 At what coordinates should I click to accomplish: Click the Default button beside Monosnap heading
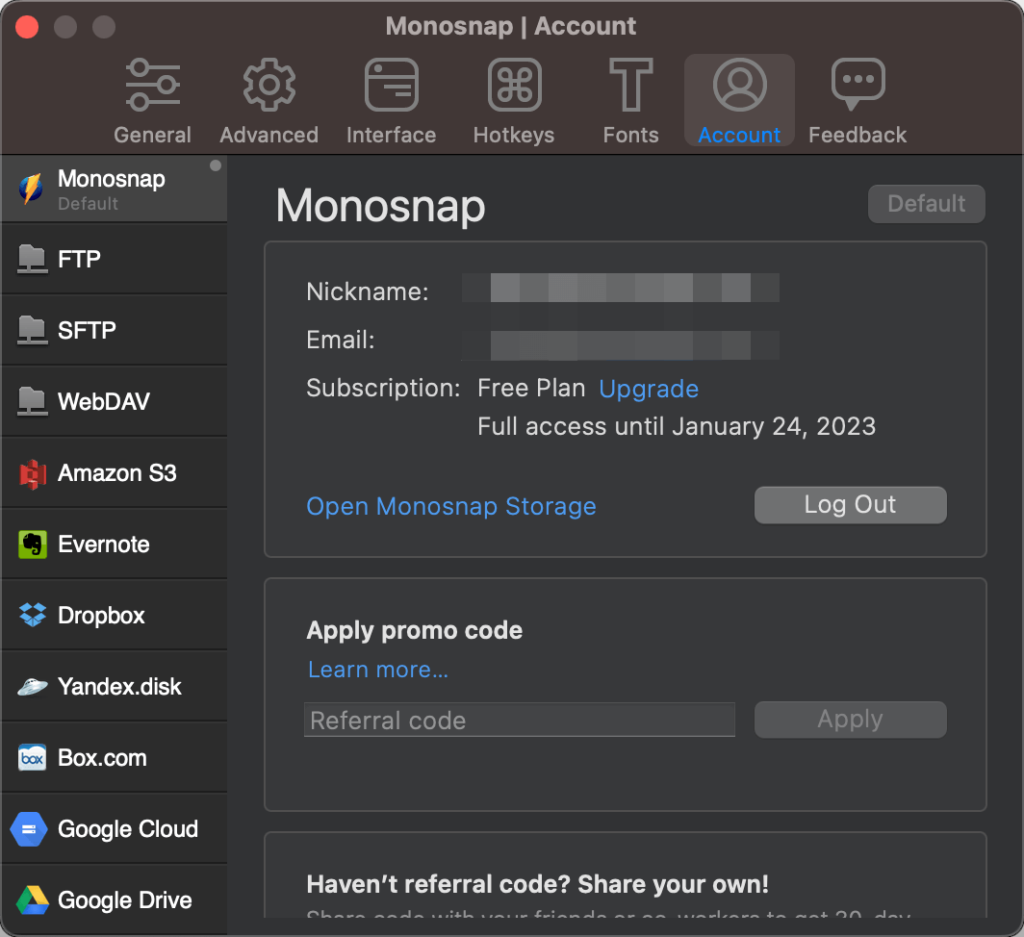(x=926, y=204)
